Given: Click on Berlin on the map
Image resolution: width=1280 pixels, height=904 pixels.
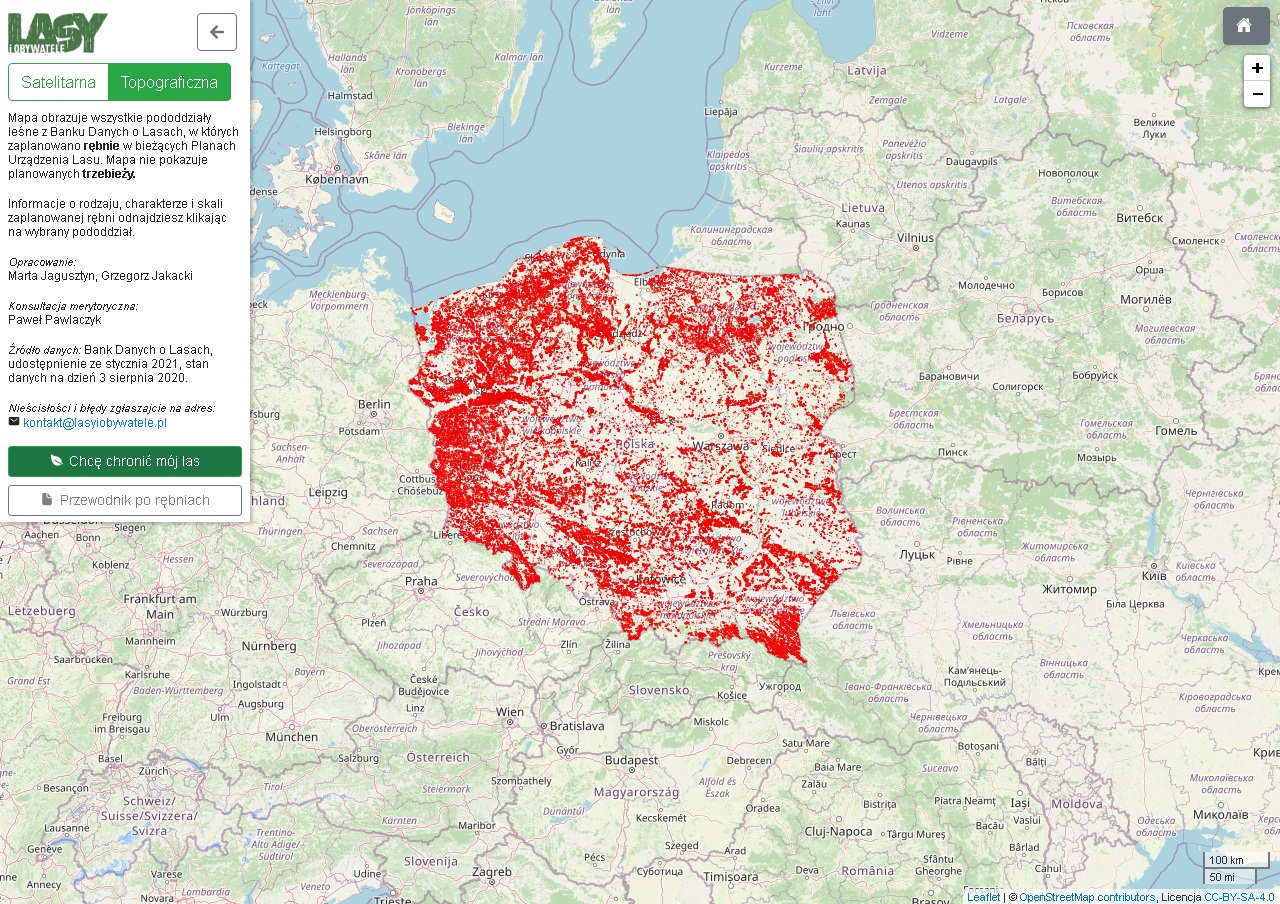Looking at the screenshot, I should (374, 405).
